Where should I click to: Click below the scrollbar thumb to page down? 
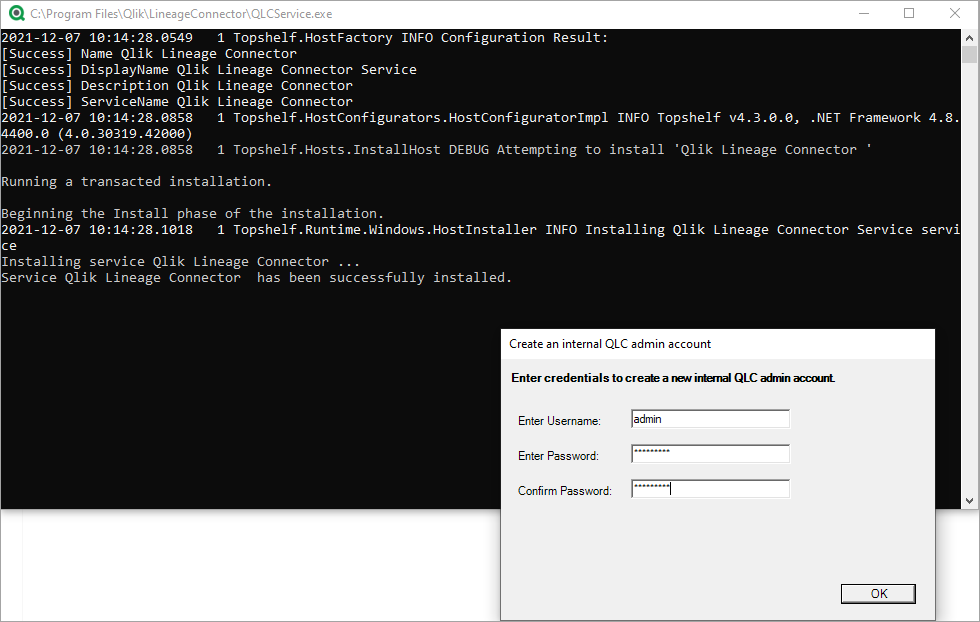pyautogui.click(x=970, y=280)
